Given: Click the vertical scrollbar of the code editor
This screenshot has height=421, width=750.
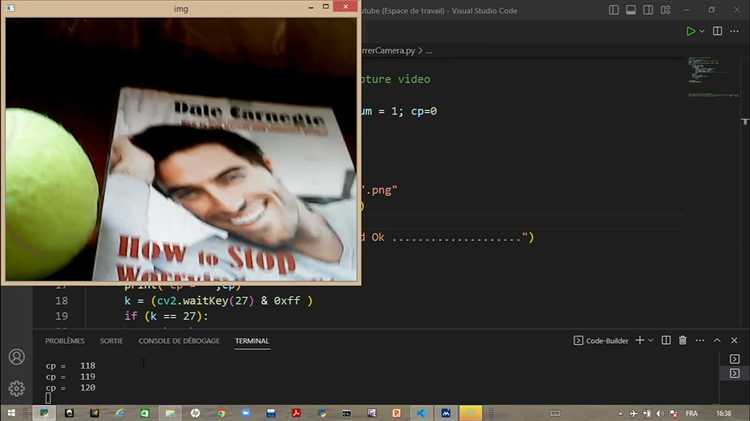Looking at the screenshot, I should coord(745,191).
